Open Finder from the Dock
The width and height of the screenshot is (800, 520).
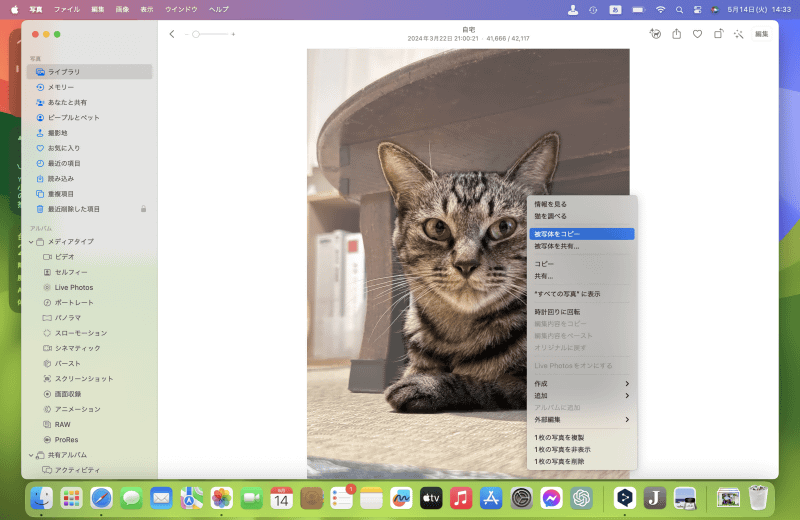(41, 498)
